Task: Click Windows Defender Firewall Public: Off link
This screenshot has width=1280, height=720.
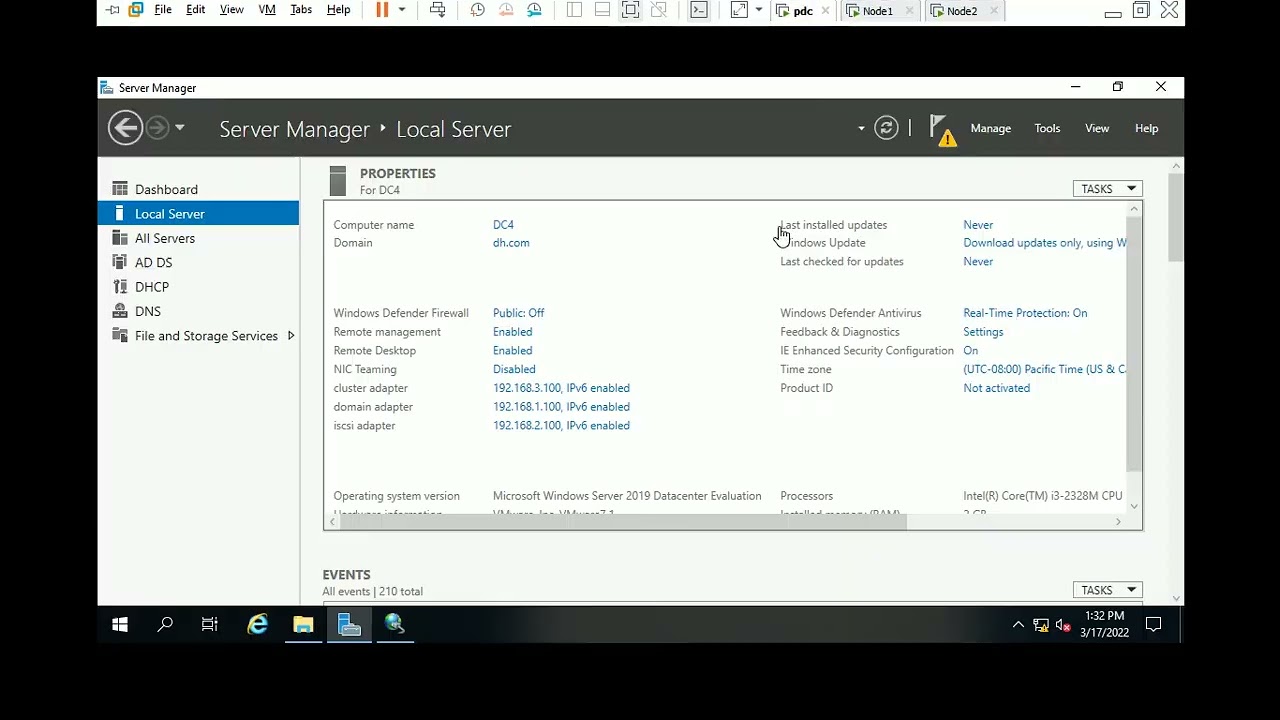Action: point(518,313)
